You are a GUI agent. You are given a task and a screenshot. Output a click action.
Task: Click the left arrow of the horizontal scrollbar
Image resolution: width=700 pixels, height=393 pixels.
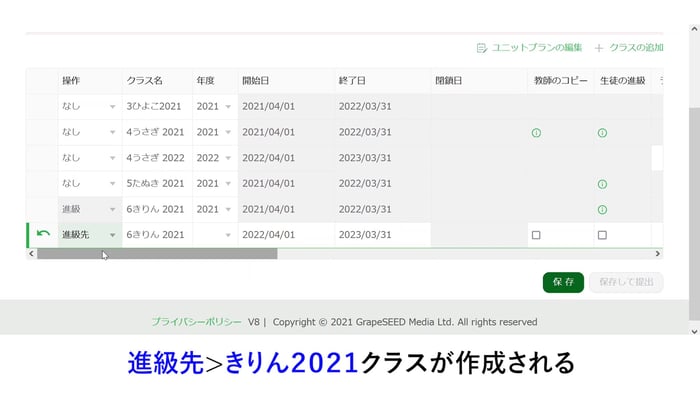tap(31, 254)
